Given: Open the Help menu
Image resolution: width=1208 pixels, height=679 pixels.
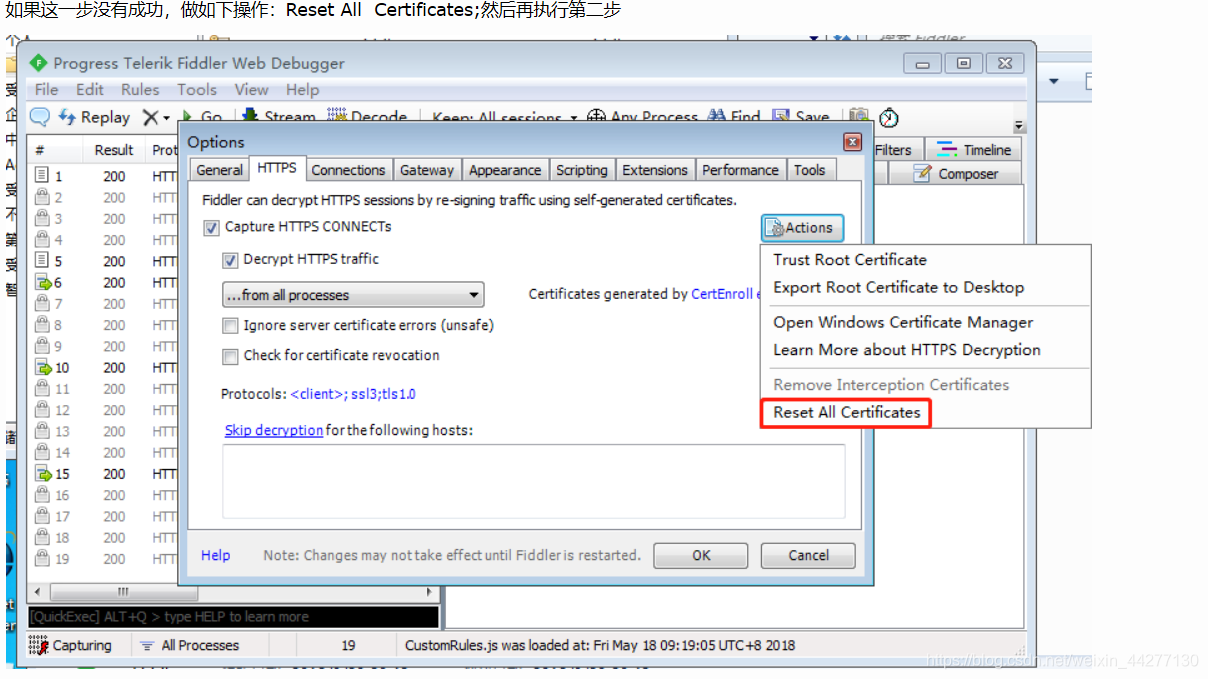Looking at the screenshot, I should point(302,89).
